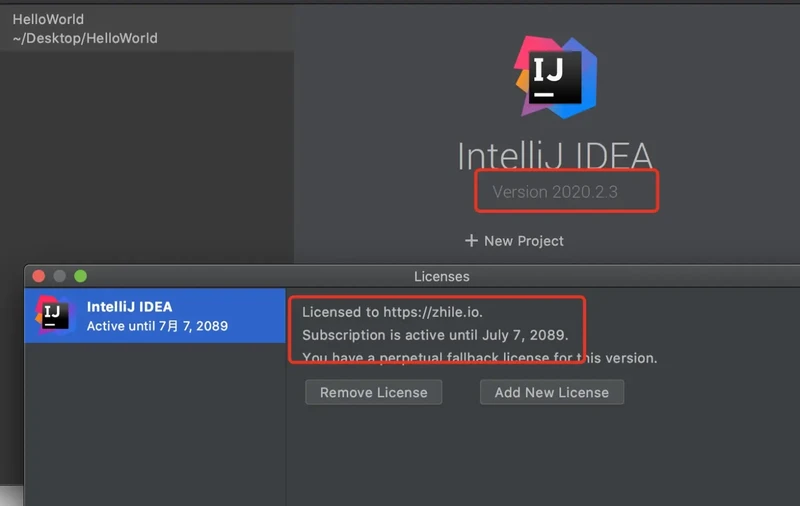Click the IntelliJ IDEA icon in Licenses list
This screenshot has width=800, height=506.
[x=53, y=315]
